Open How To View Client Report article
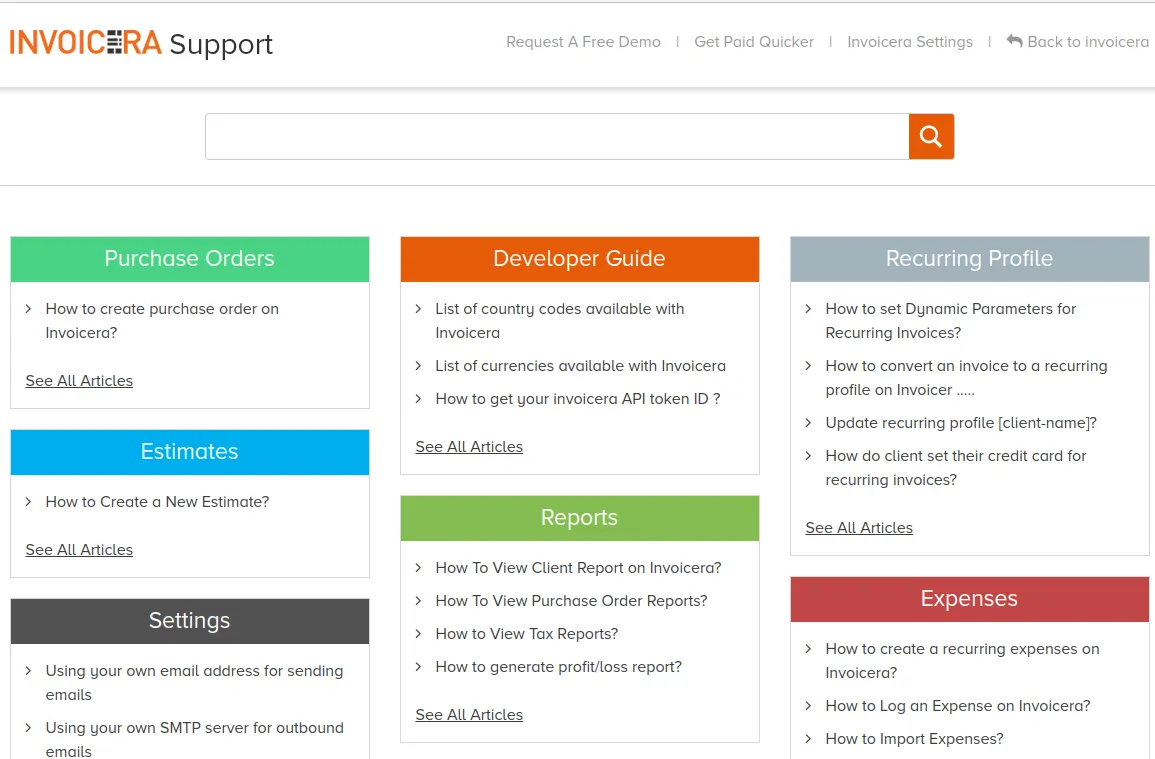The width and height of the screenshot is (1155, 759). [x=578, y=568]
